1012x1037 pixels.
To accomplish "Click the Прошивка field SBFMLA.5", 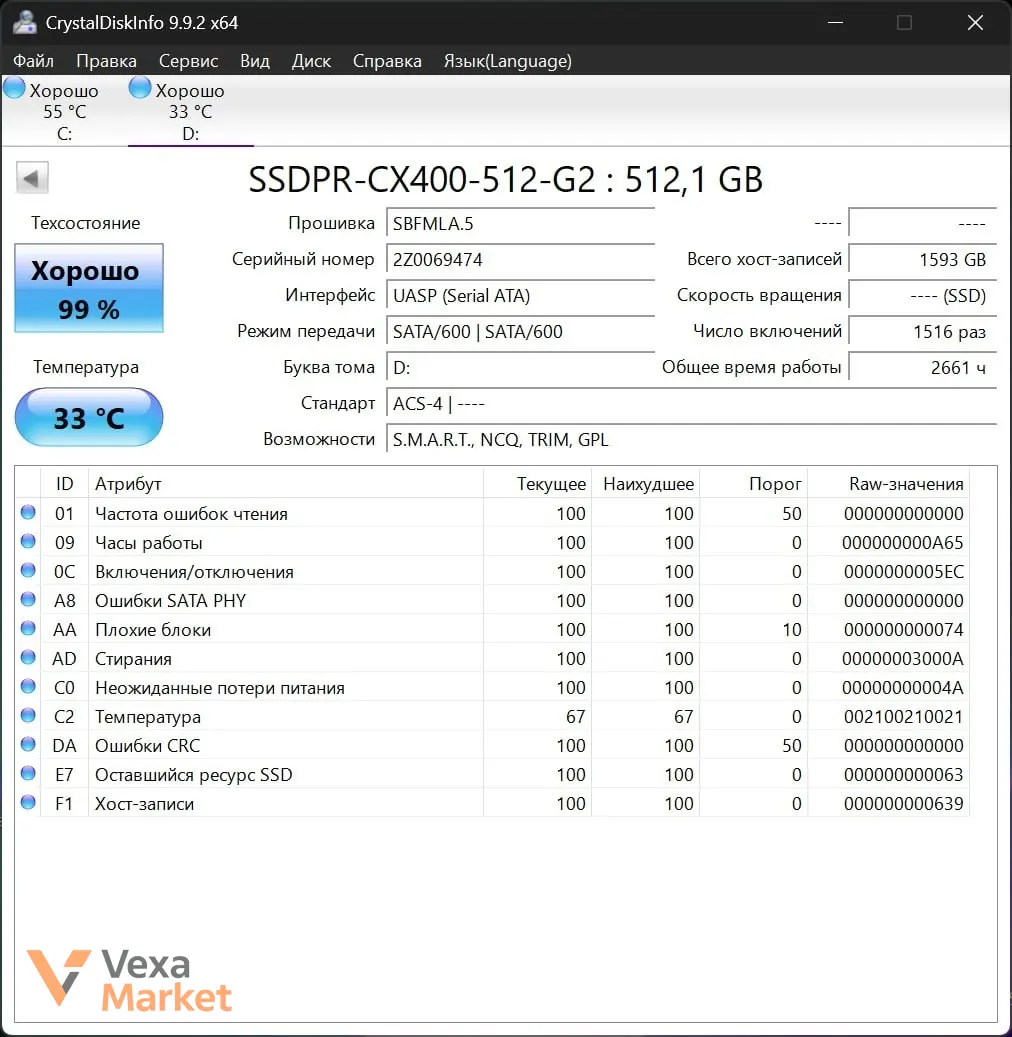I will pyautogui.click(x=520, y=224).
